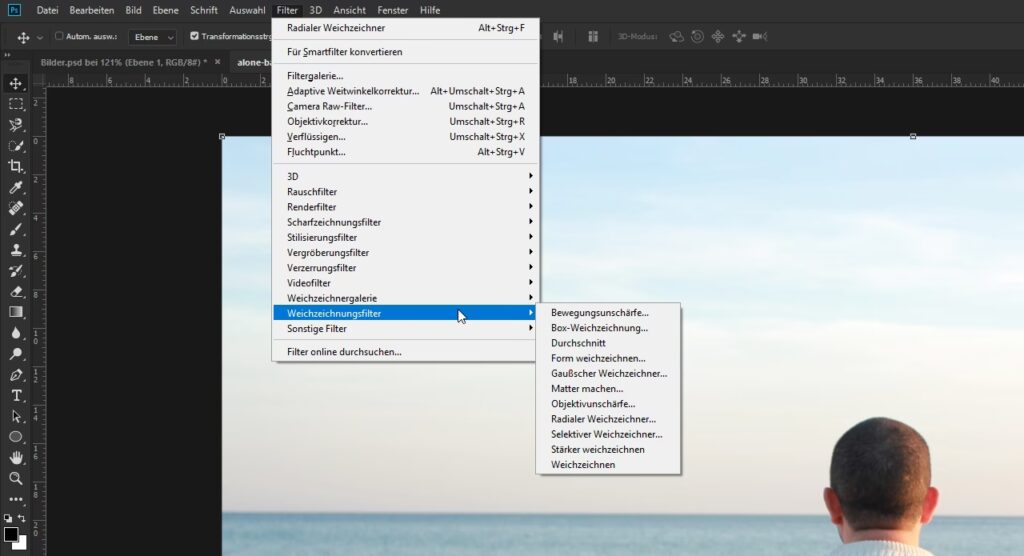The height and width of the screenshot is (556, 1024).
Task: Close the Bilder.psd document tab
Action: click(x=217, y=62)
